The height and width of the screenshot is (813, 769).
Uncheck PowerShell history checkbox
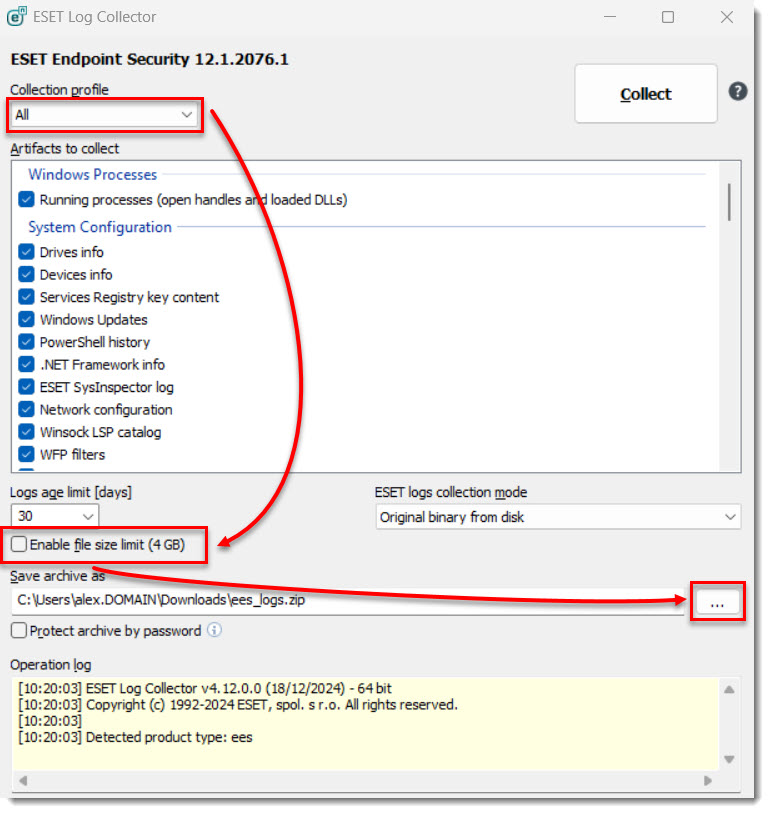[x=26, y=343]
